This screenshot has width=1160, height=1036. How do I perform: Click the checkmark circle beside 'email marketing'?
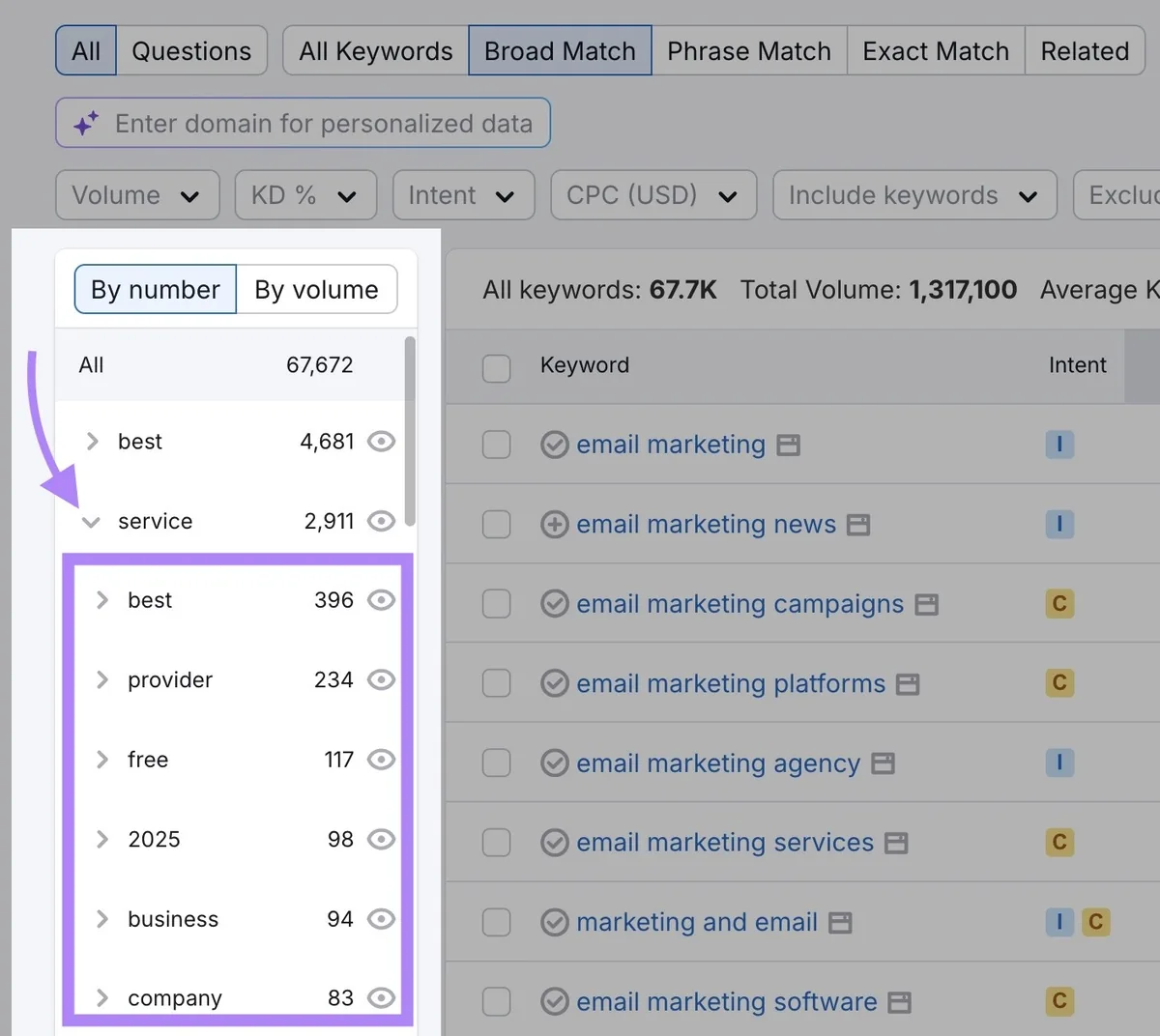pos(554,445)
